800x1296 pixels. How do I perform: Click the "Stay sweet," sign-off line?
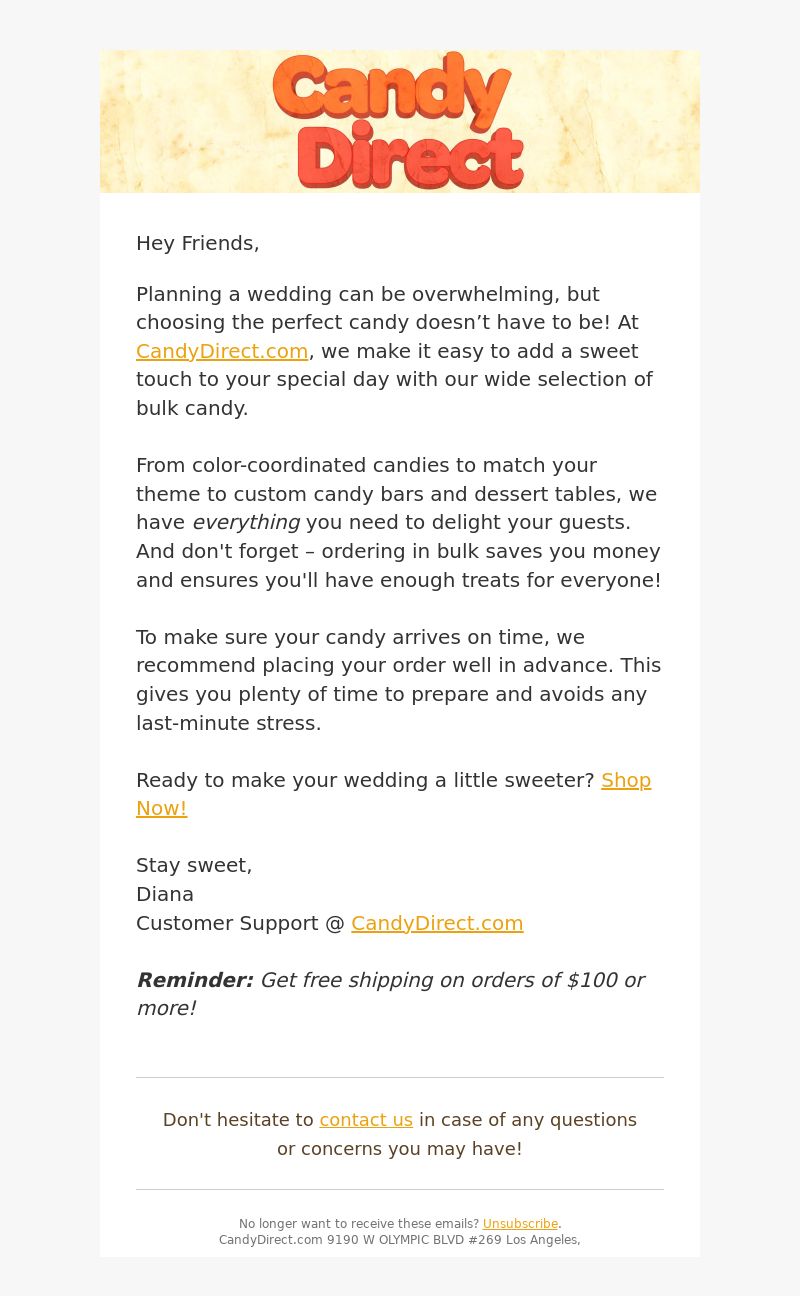pos(194,865)
